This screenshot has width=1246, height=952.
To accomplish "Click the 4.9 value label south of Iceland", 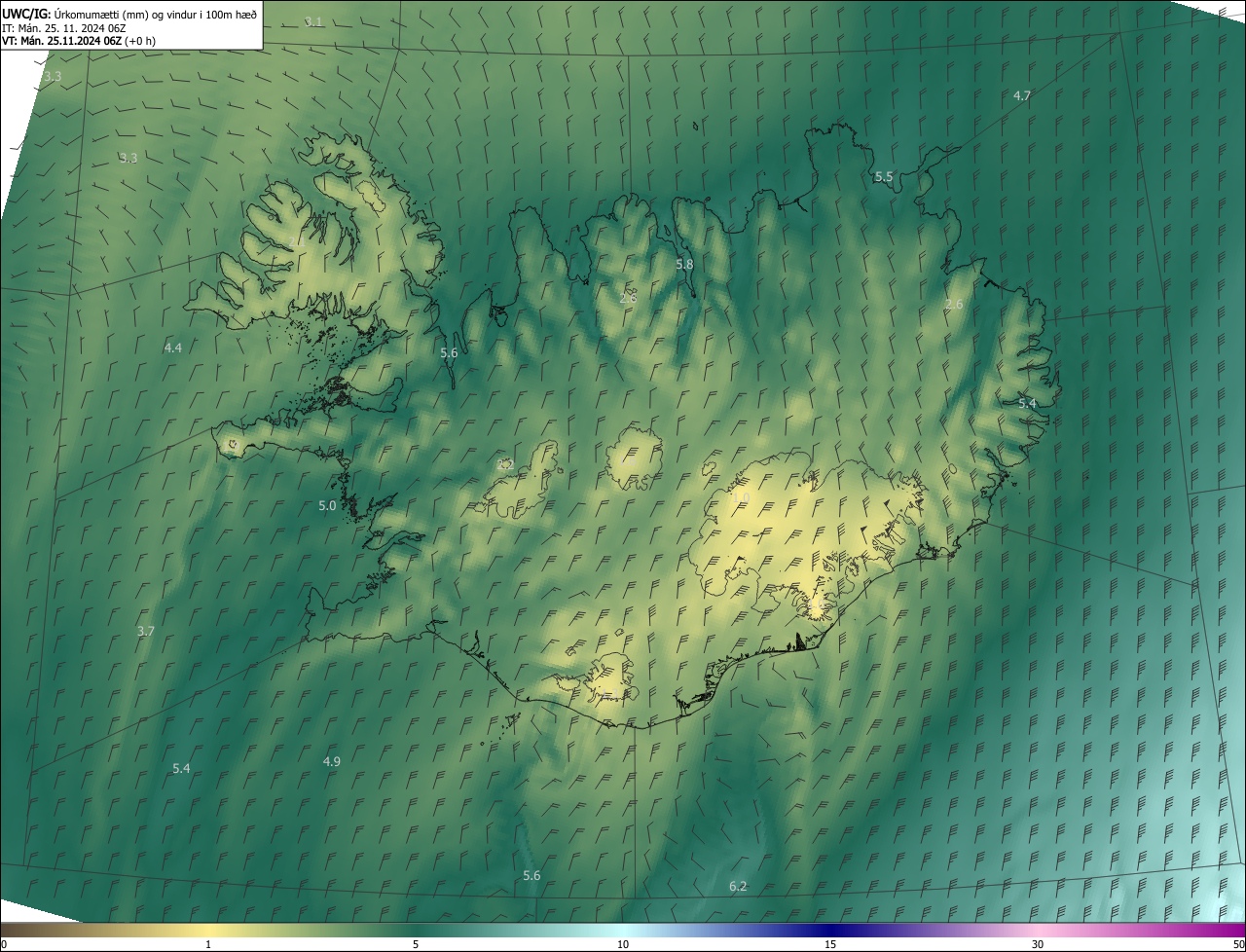I will pyautogui.click(x=332, y=760).
